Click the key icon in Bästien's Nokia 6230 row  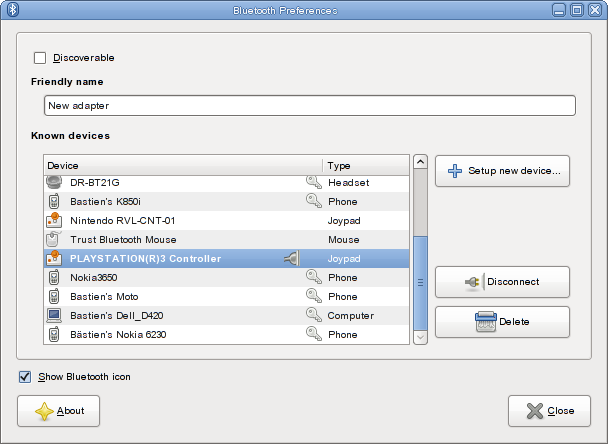(314, 334)
